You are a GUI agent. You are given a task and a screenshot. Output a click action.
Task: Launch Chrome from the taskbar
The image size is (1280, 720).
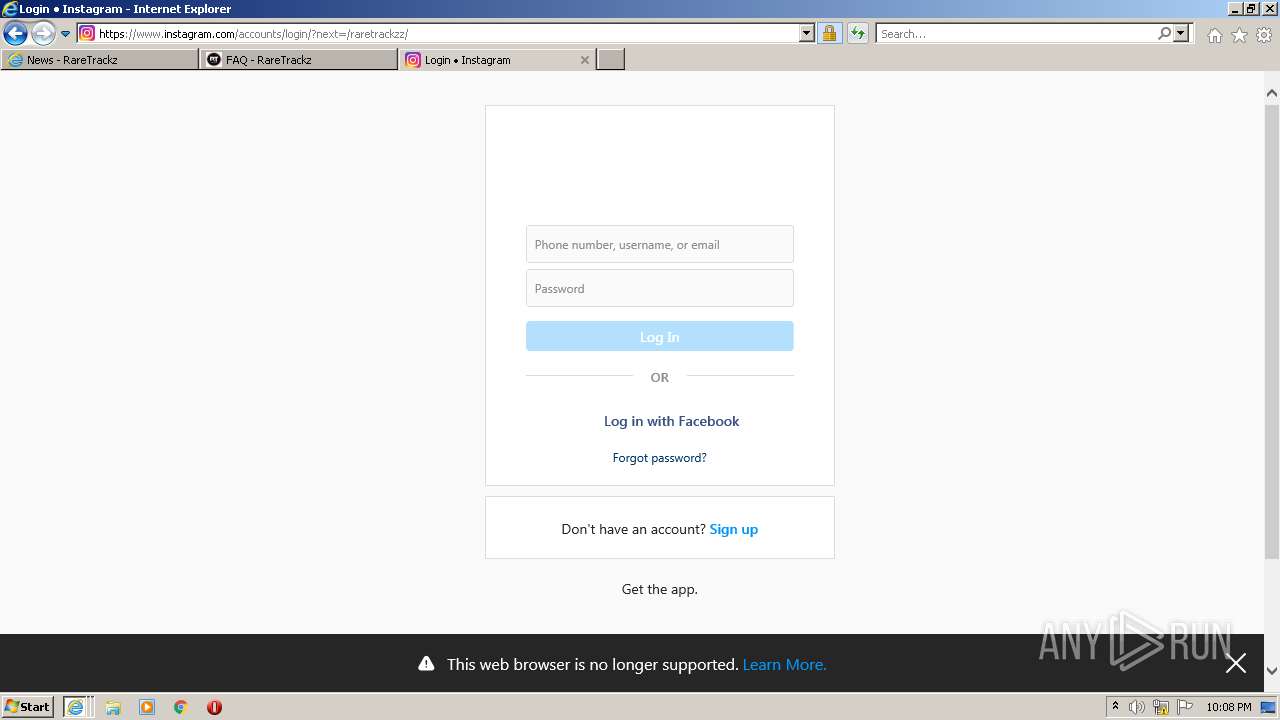(181, 707)
